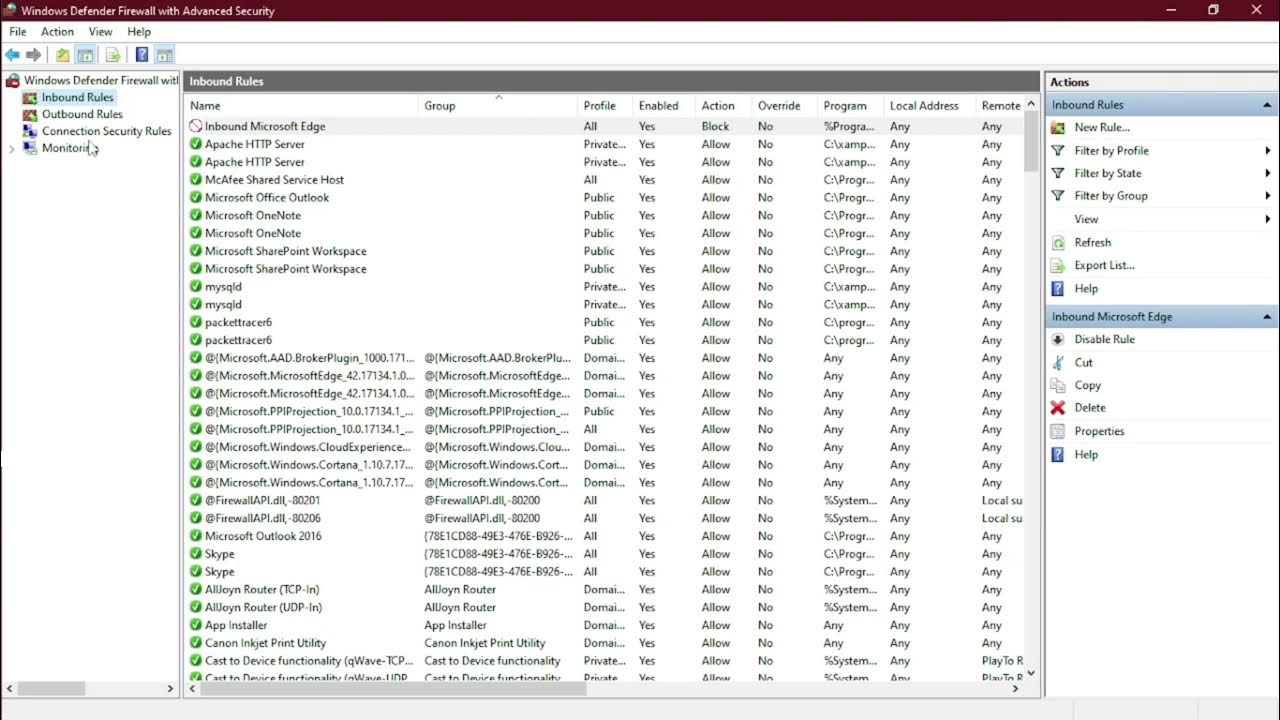The width and height of the screenshot is (1280, 720).
Task: Open the Filter by State submenu arrow
Action: pos(1267,173)
